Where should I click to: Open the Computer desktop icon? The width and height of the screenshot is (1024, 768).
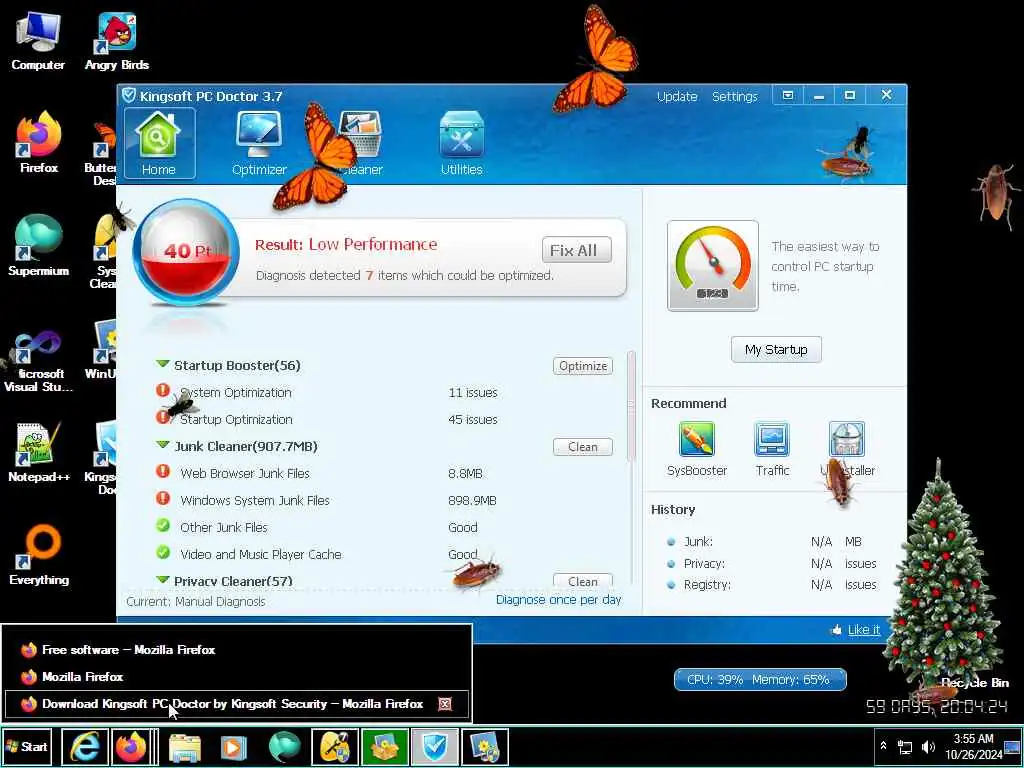38,40
